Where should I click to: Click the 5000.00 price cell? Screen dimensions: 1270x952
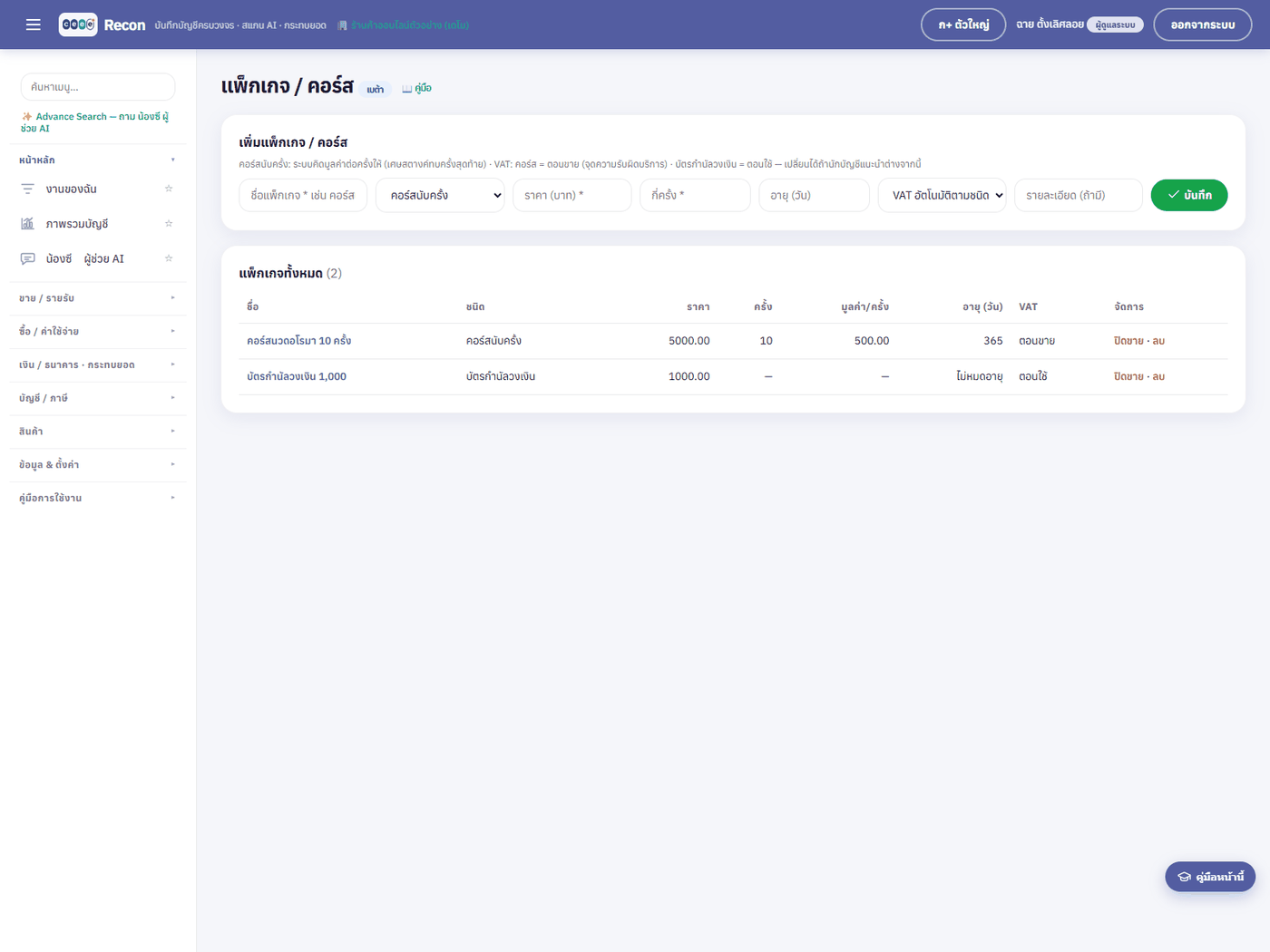coord(689,341)
